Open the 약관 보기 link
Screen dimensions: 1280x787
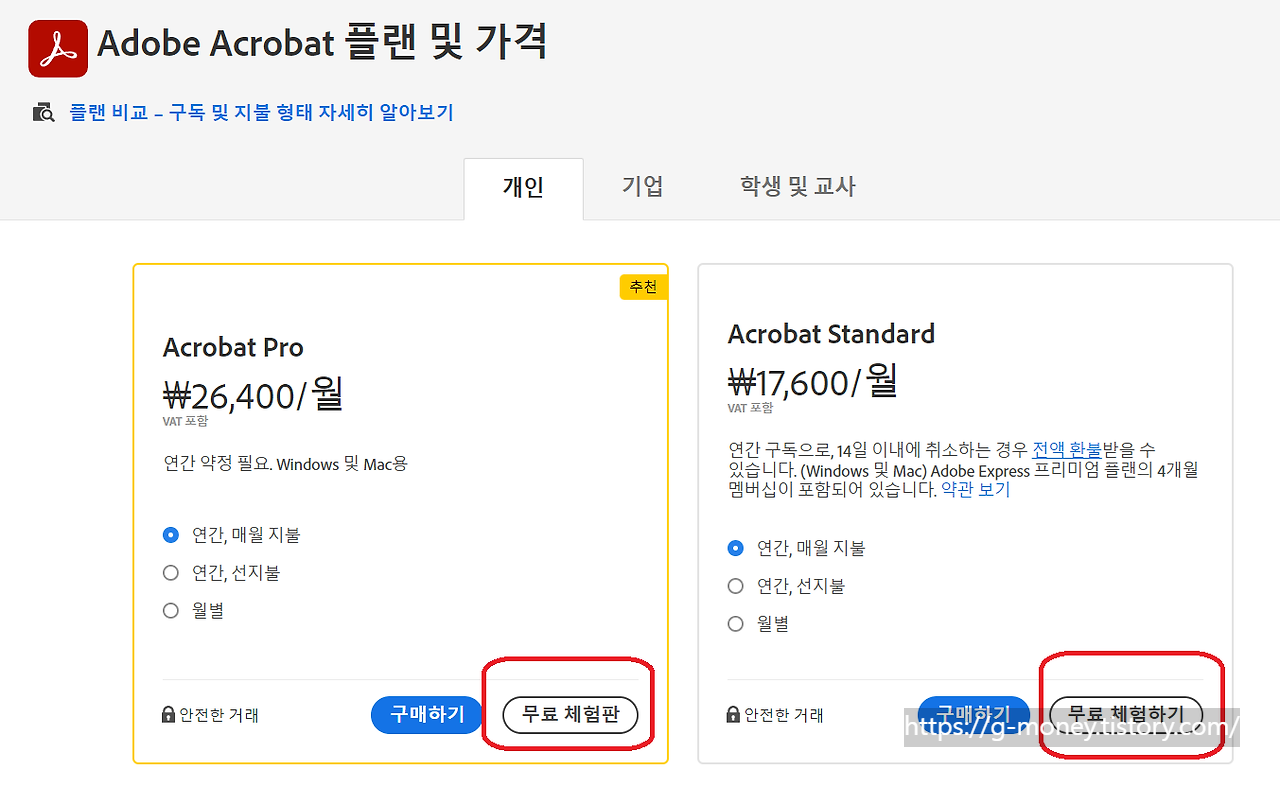(976, 490)
